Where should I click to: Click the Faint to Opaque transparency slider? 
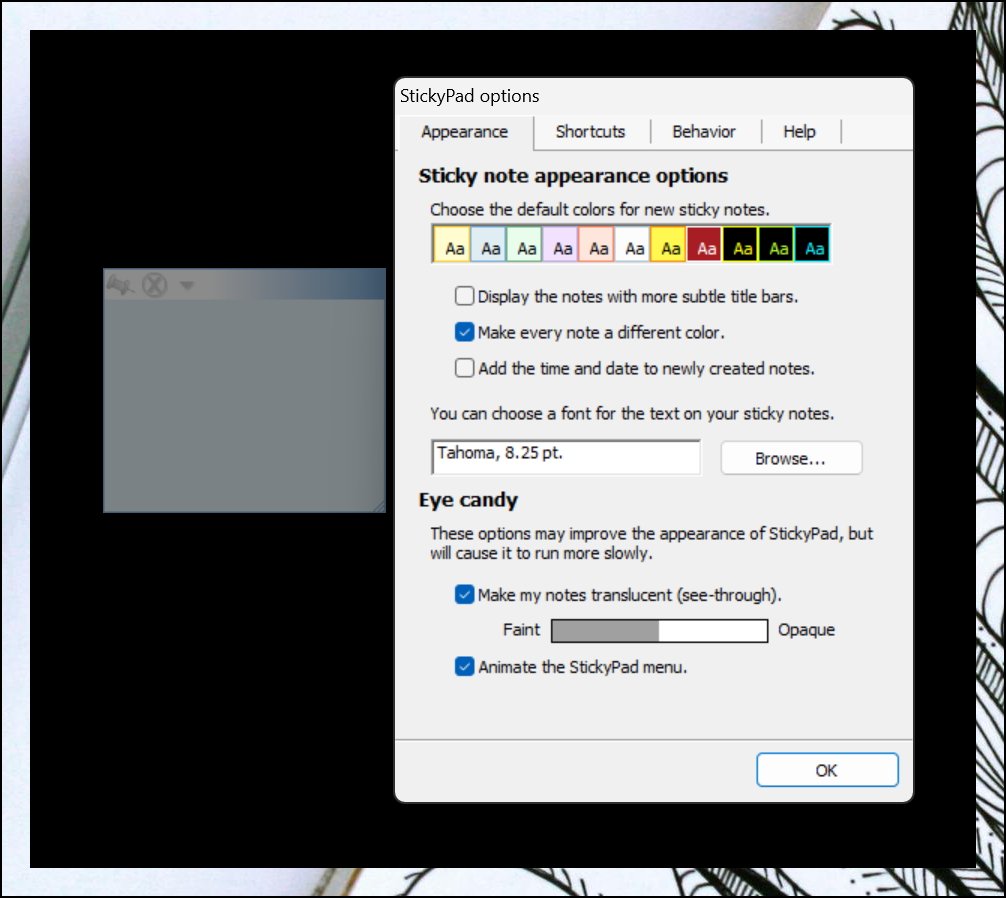(660, 631)
